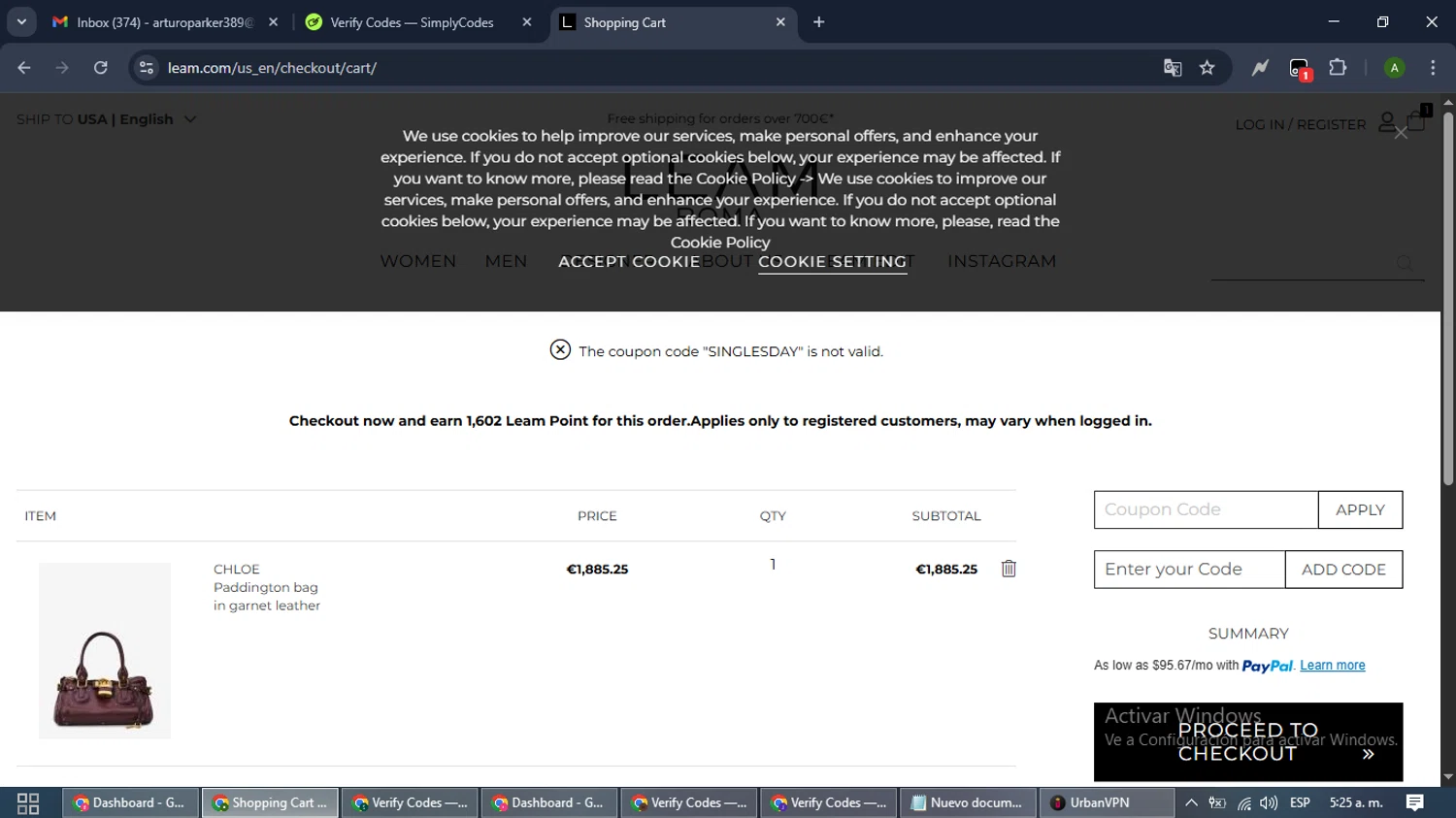Click the extension icon with red badge
This screenshot has height=818, width=1456.
point(1300,69)
